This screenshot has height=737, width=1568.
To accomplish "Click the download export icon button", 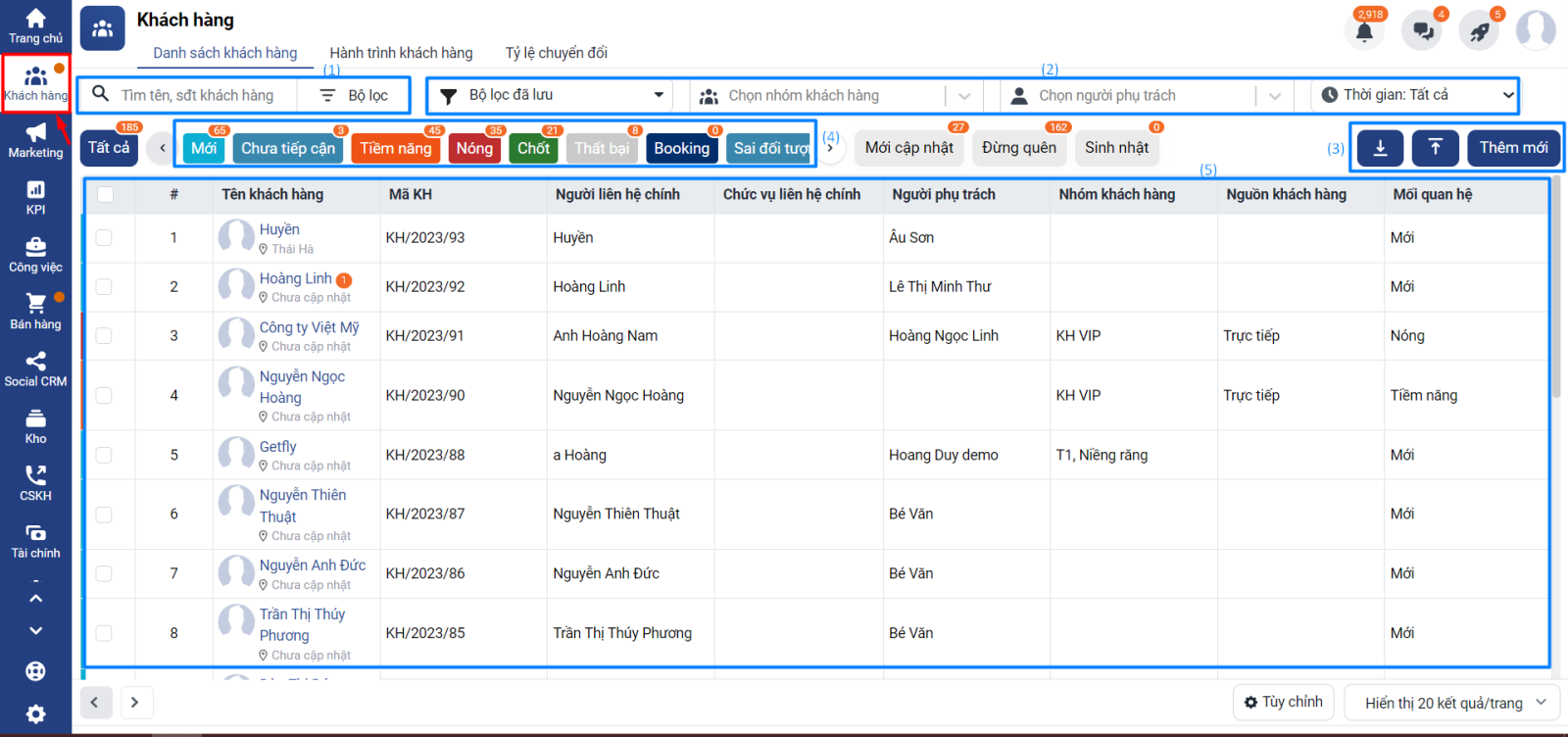I will pyautogui.click(x=1380, y=148).
